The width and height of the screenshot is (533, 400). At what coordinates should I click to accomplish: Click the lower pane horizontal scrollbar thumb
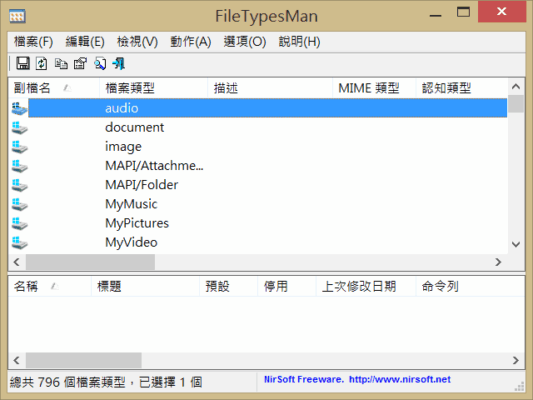point(84,360)
